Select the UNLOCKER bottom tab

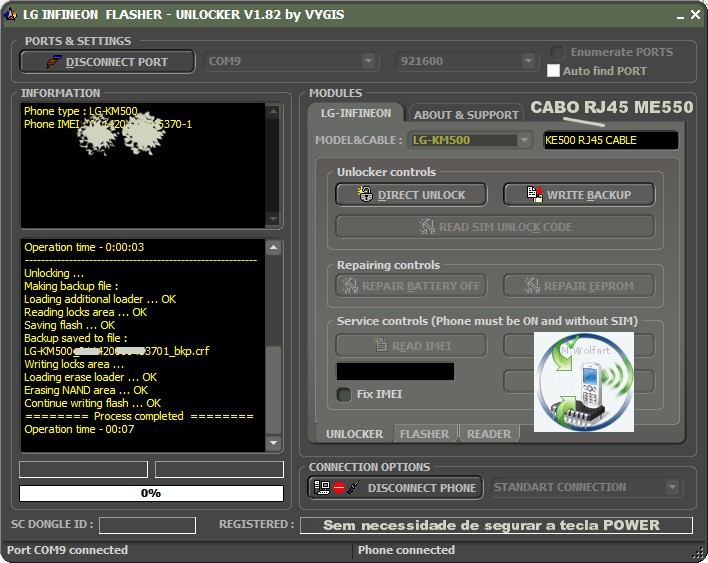click(354, 434)
